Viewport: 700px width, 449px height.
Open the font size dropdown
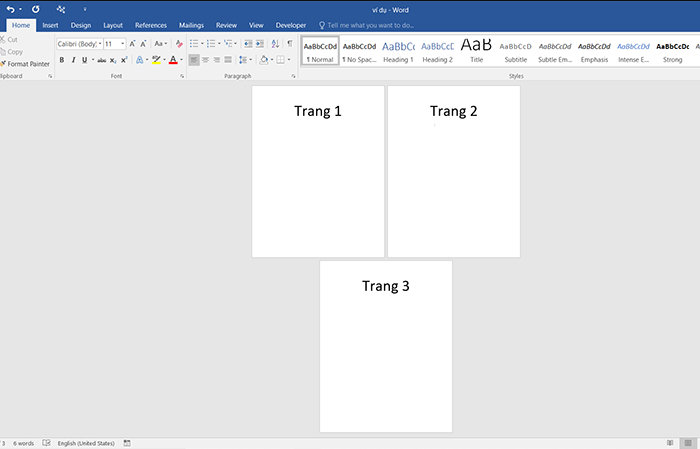(123, 44)
